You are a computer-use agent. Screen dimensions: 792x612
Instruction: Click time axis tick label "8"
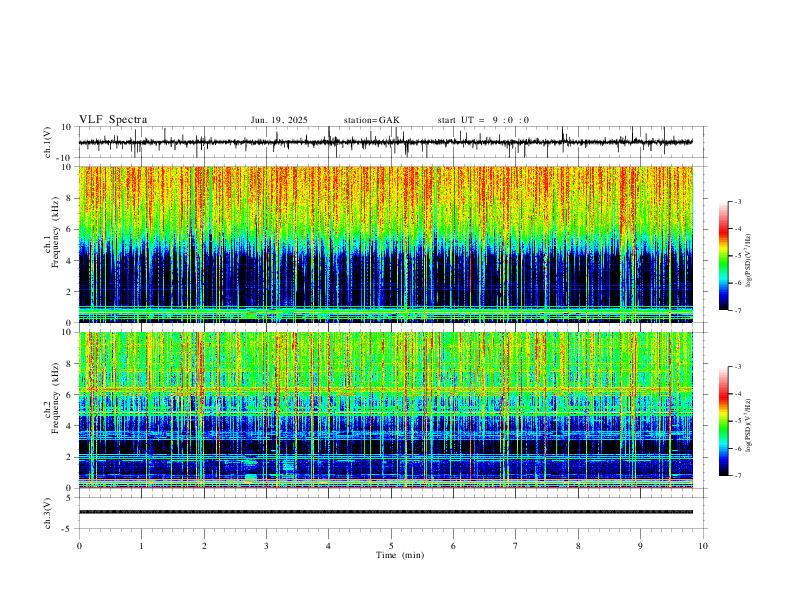point(578,546)
